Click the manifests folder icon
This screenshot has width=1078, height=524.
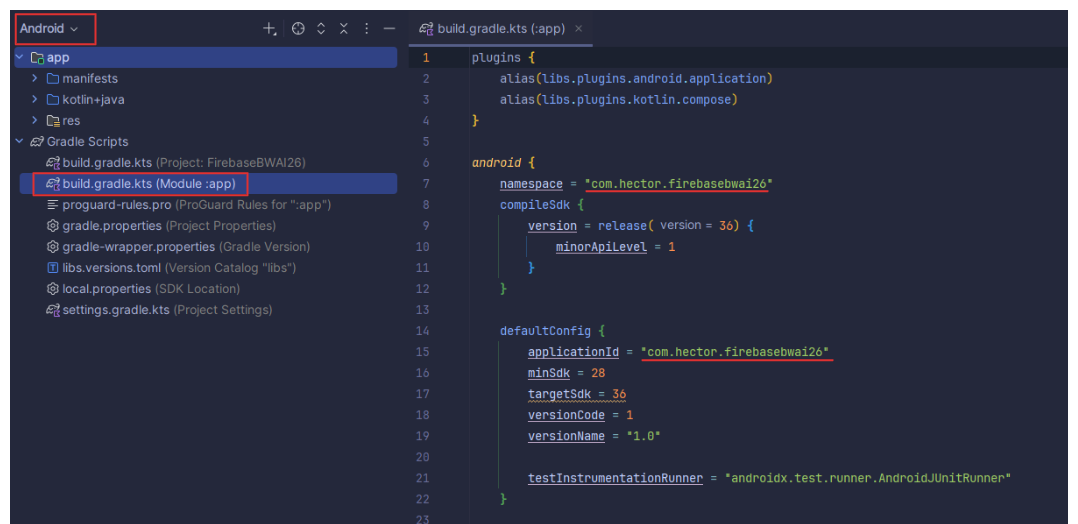(53, 79)
